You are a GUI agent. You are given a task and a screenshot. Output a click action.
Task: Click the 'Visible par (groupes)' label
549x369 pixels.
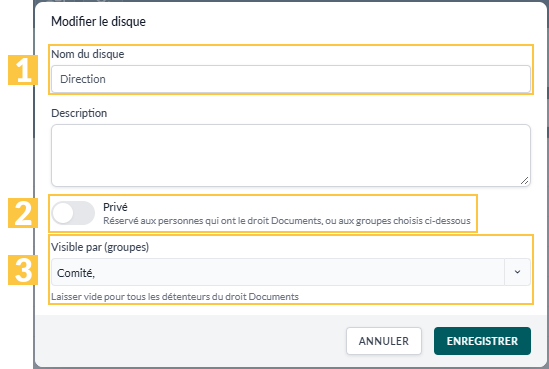100,247
